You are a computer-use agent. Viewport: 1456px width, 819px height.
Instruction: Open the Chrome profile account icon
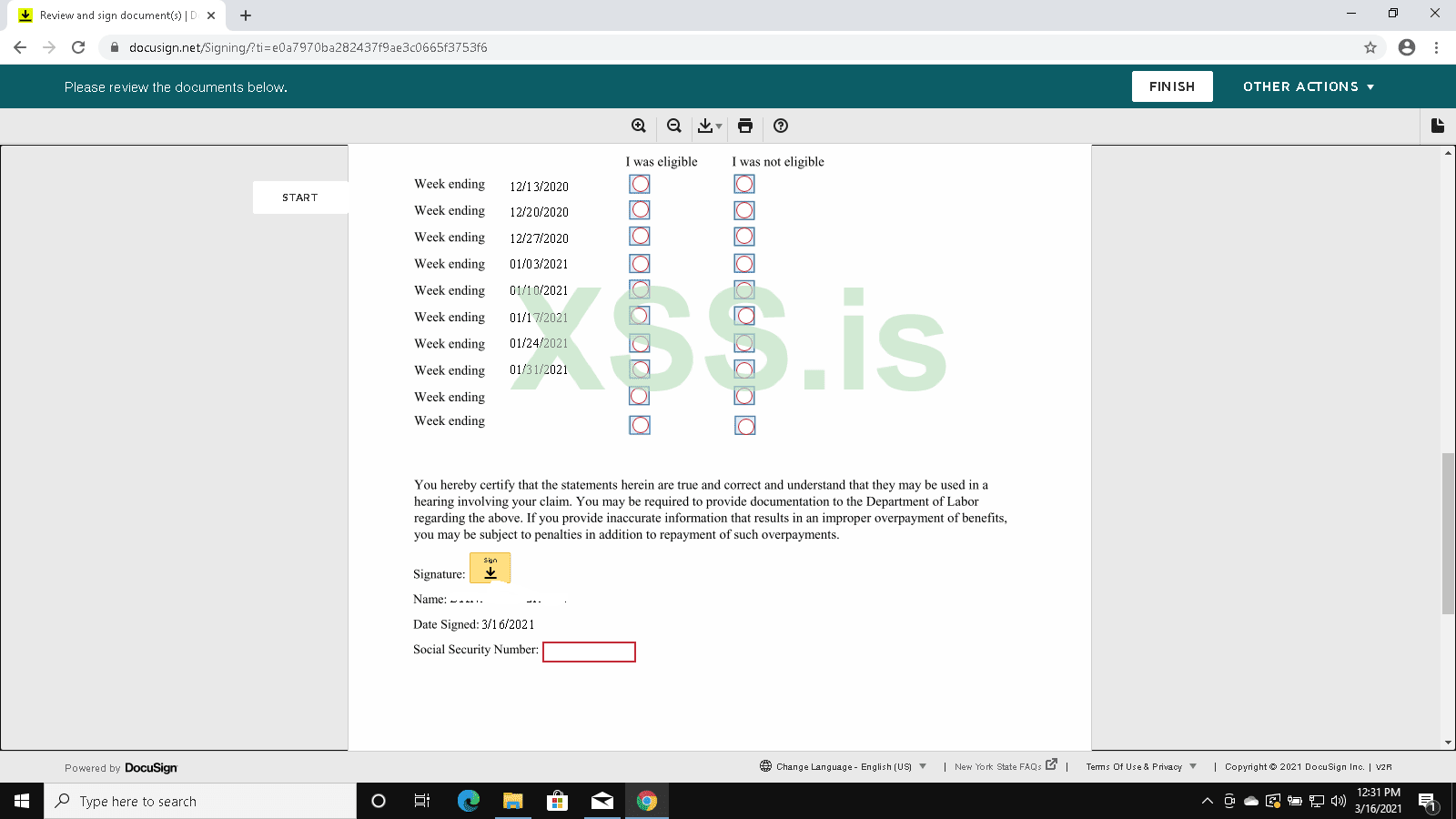[x=1407, y=47]
